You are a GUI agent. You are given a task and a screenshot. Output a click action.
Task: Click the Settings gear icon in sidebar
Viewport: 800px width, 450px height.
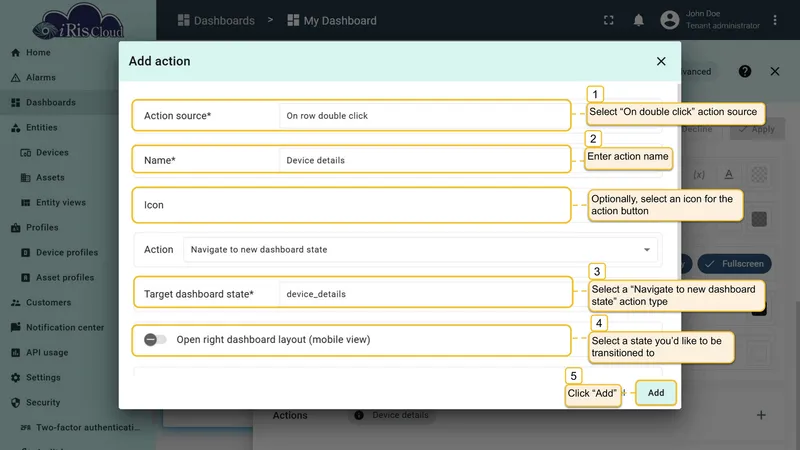15,378
